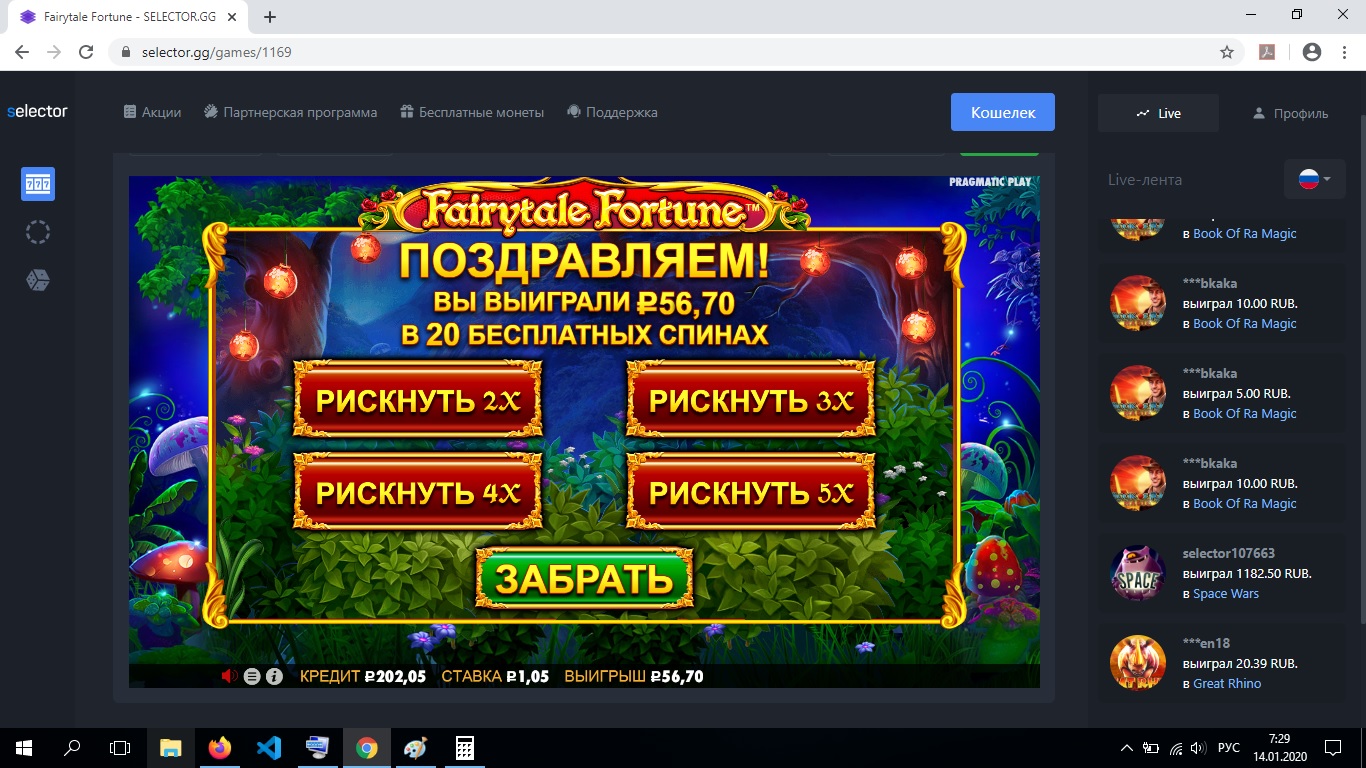Image resolution: width=1366 pixels, height=768 pixels.
Task: Click the Рискнуть 2x button
Action: (418, 400)
